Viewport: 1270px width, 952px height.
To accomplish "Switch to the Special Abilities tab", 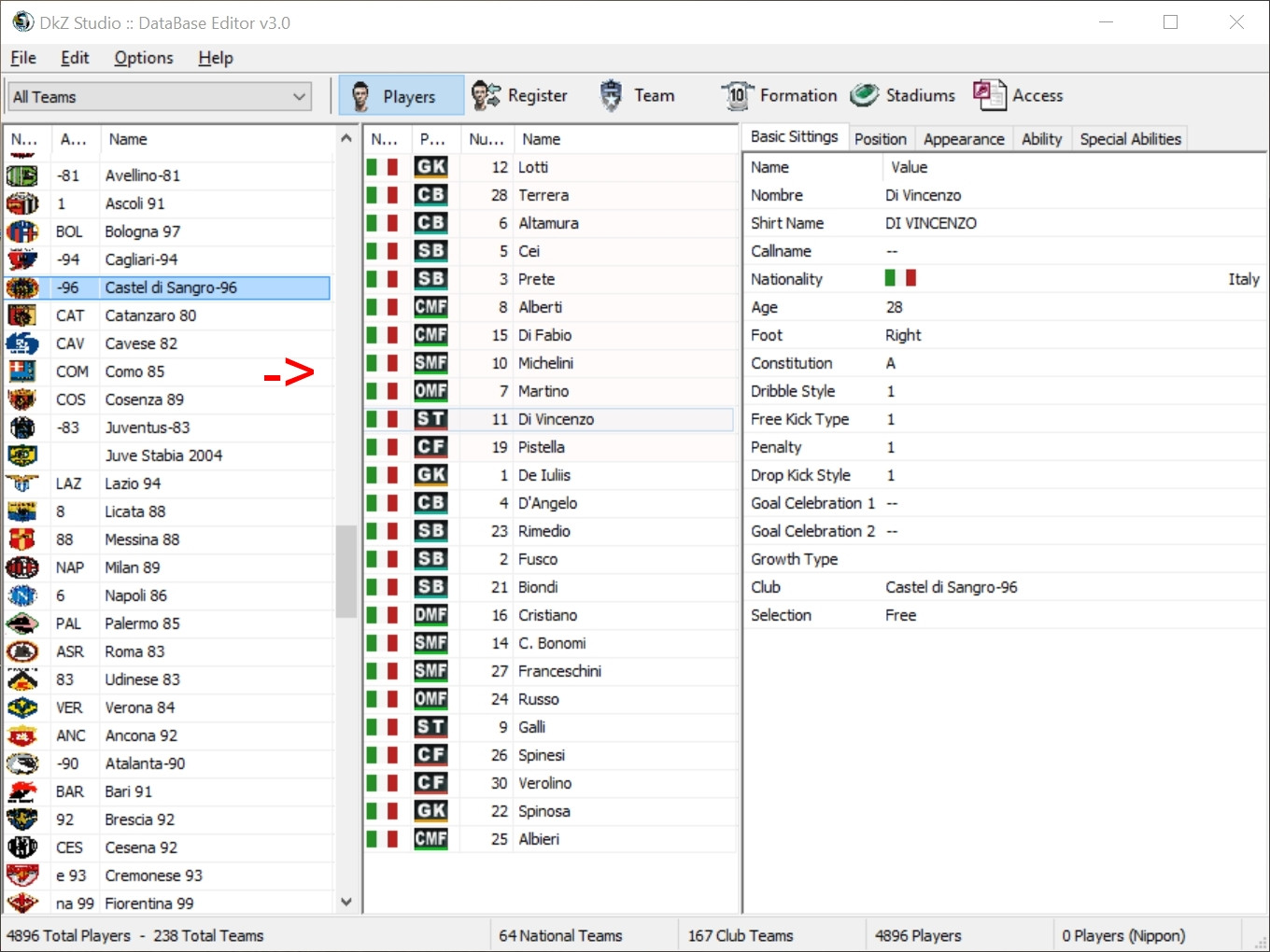I will click(x=1131, y=139).
